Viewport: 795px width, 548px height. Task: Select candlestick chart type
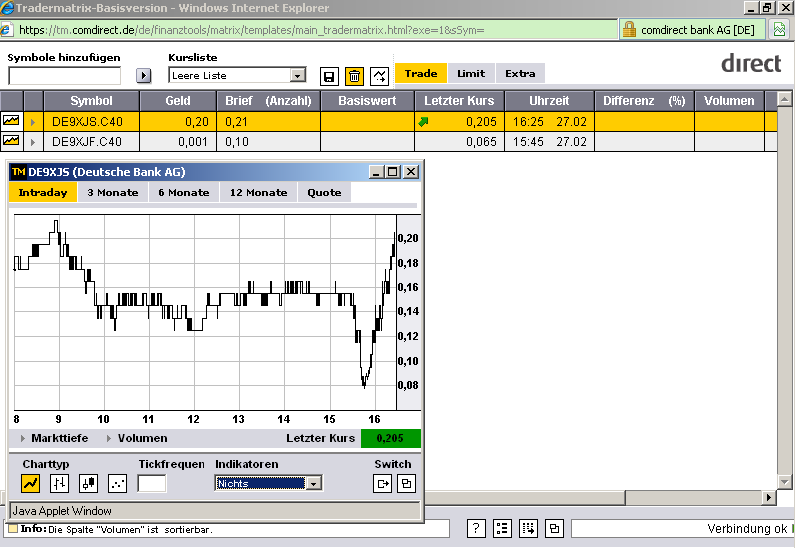pyautogui.click(x=89, y=483)
